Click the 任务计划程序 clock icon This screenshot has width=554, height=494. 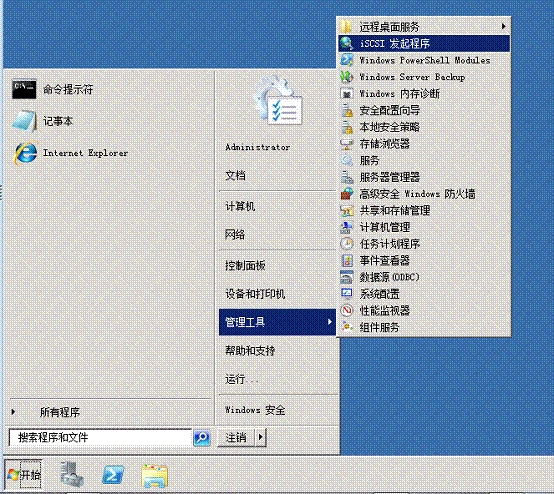tap(347, 244)
